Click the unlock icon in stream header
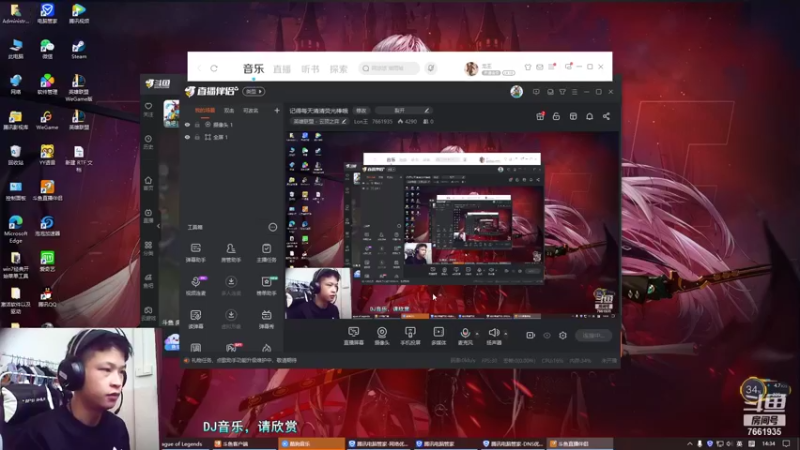 pyautogui.click(x=556, y=116)
